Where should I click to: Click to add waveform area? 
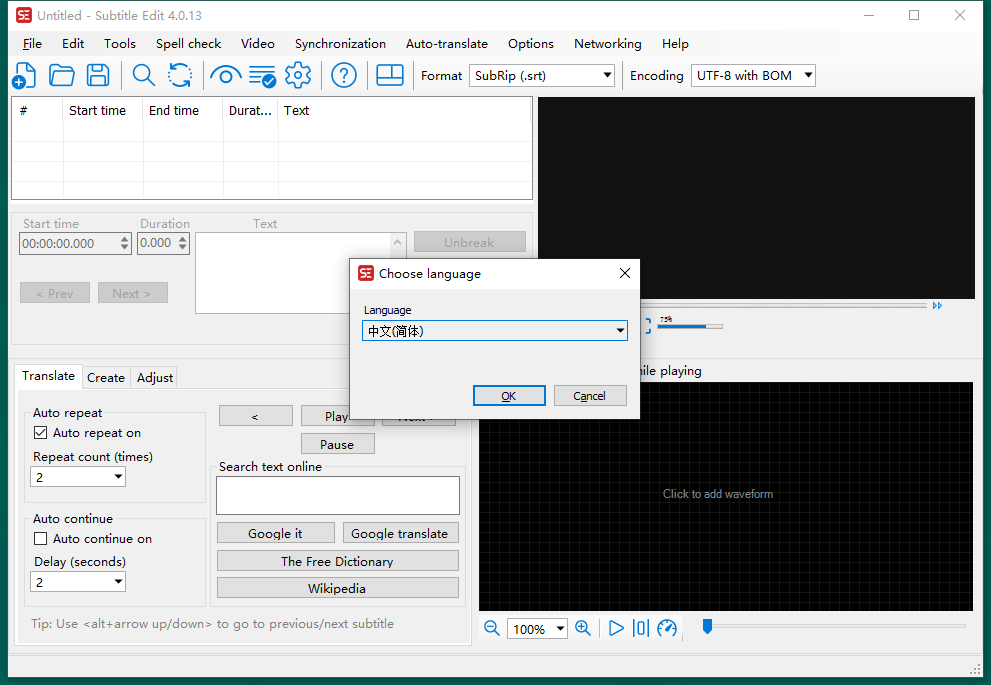point(726,496)
